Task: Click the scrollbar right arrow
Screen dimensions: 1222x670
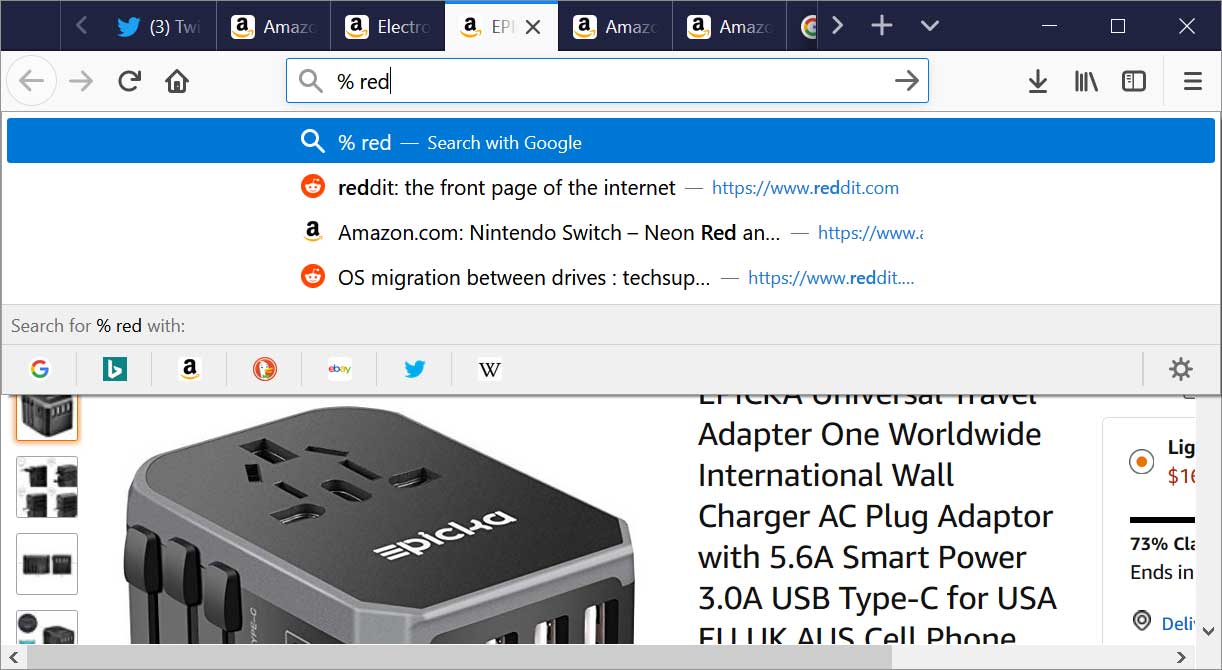Action: coord(1183,657)
